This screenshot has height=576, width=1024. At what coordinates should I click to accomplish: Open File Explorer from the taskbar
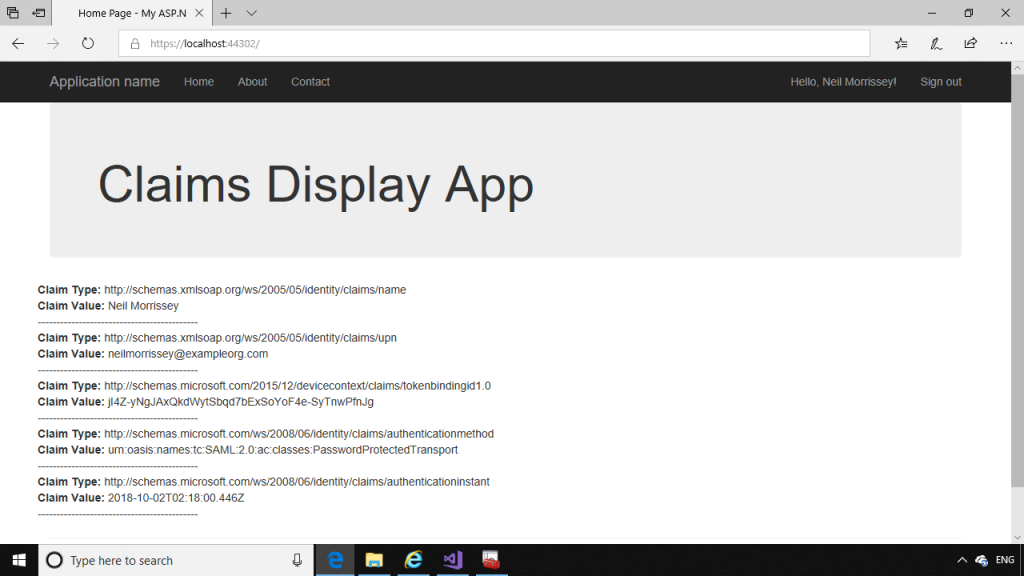tap(374, 560)
